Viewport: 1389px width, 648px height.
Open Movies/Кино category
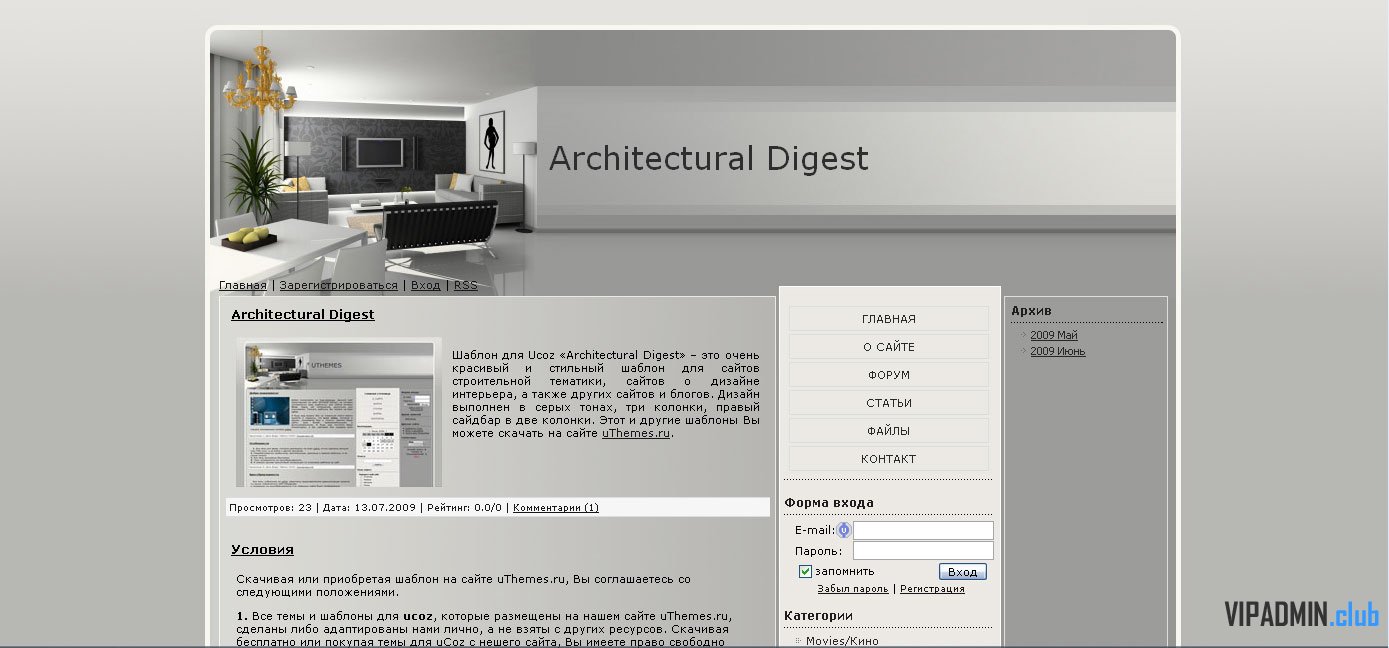(842, 641)
